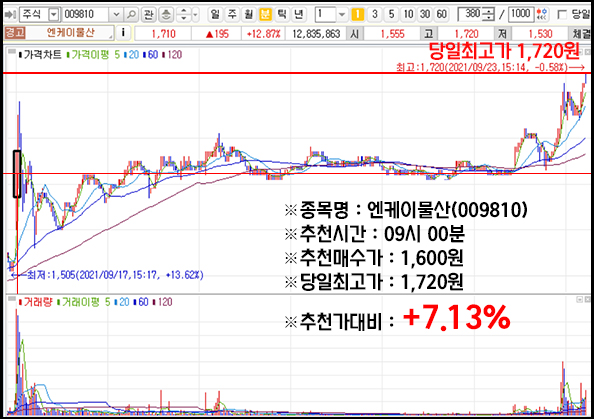Toggle the 1-minute interval button
594x419 pixels.
point(358,14)
